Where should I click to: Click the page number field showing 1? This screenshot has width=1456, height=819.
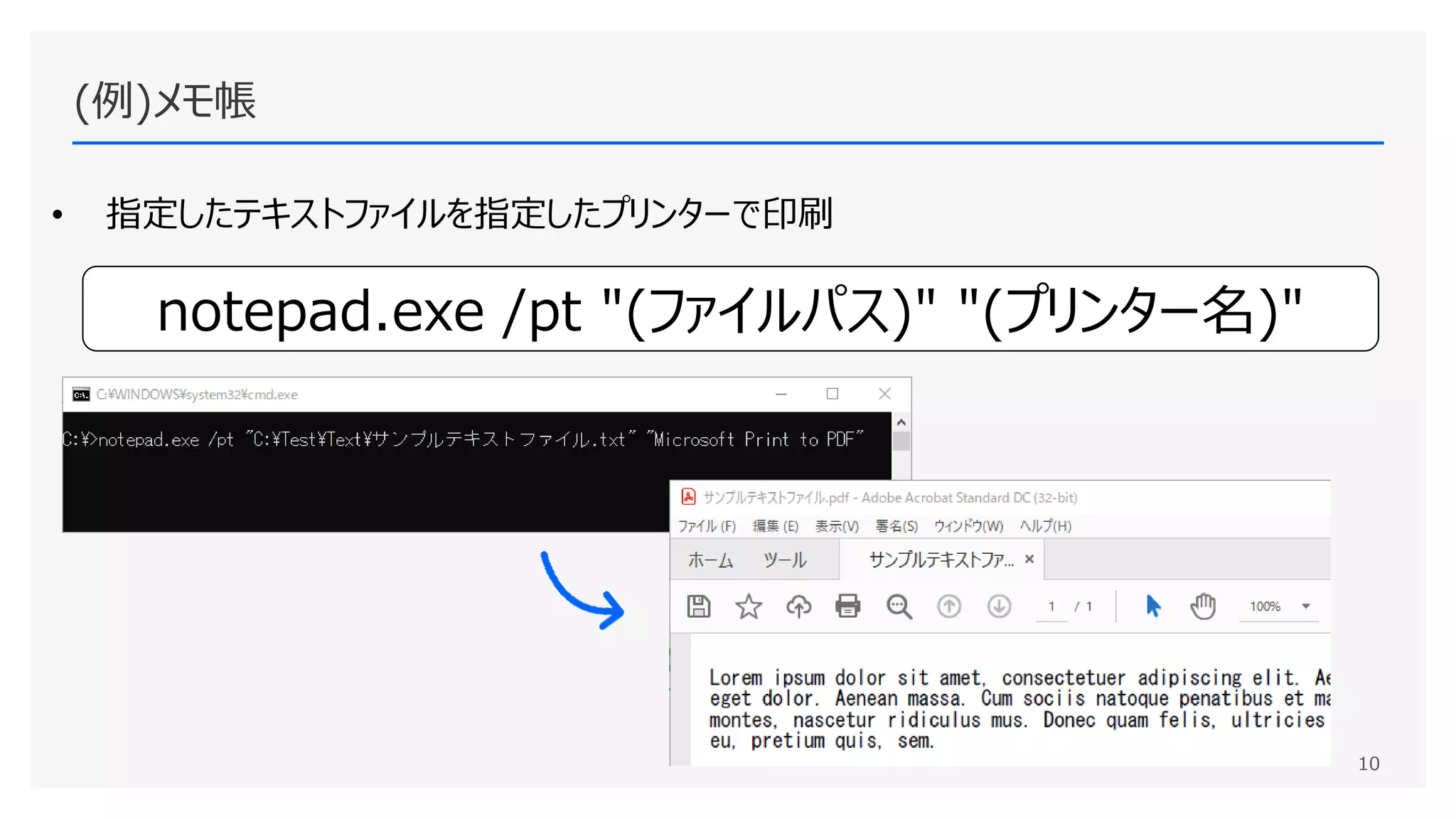(x=1051, y=606)
